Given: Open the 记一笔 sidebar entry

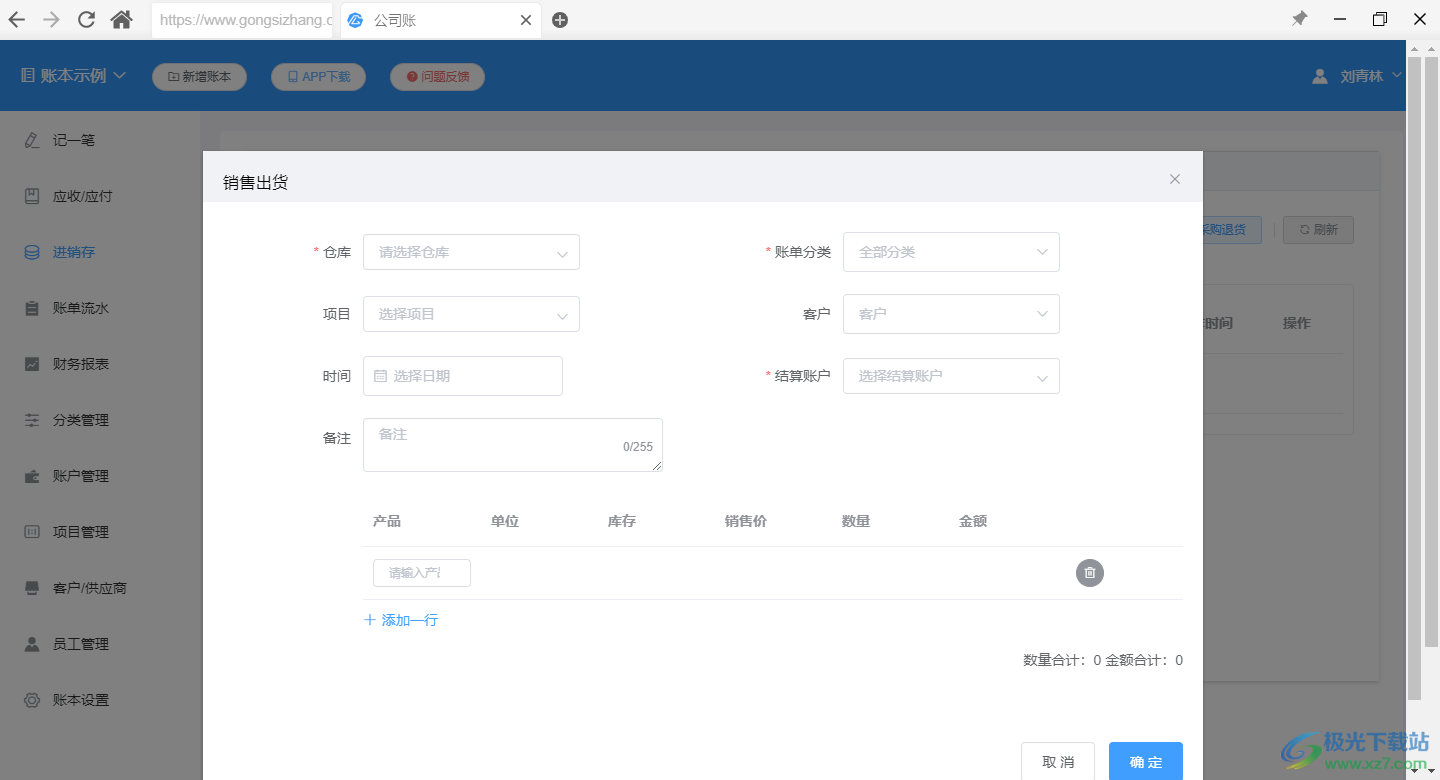Looking at the screenshot, I should [x=73, y=140].
